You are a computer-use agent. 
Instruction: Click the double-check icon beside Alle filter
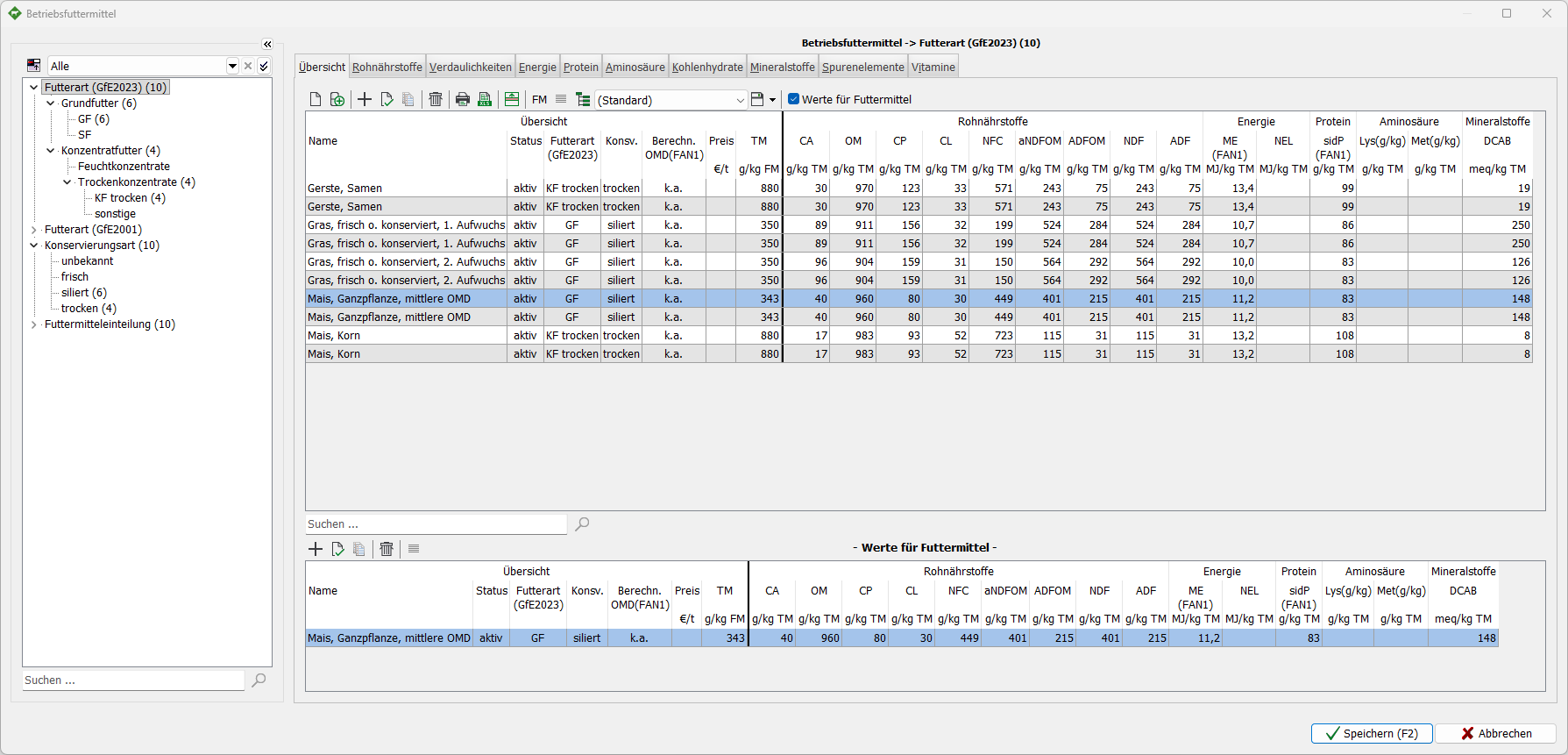click(264, 66)
